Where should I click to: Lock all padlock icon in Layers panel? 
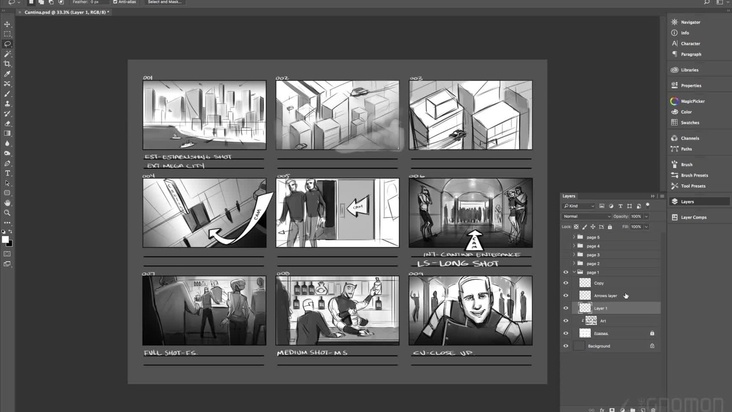click(610, 227)
